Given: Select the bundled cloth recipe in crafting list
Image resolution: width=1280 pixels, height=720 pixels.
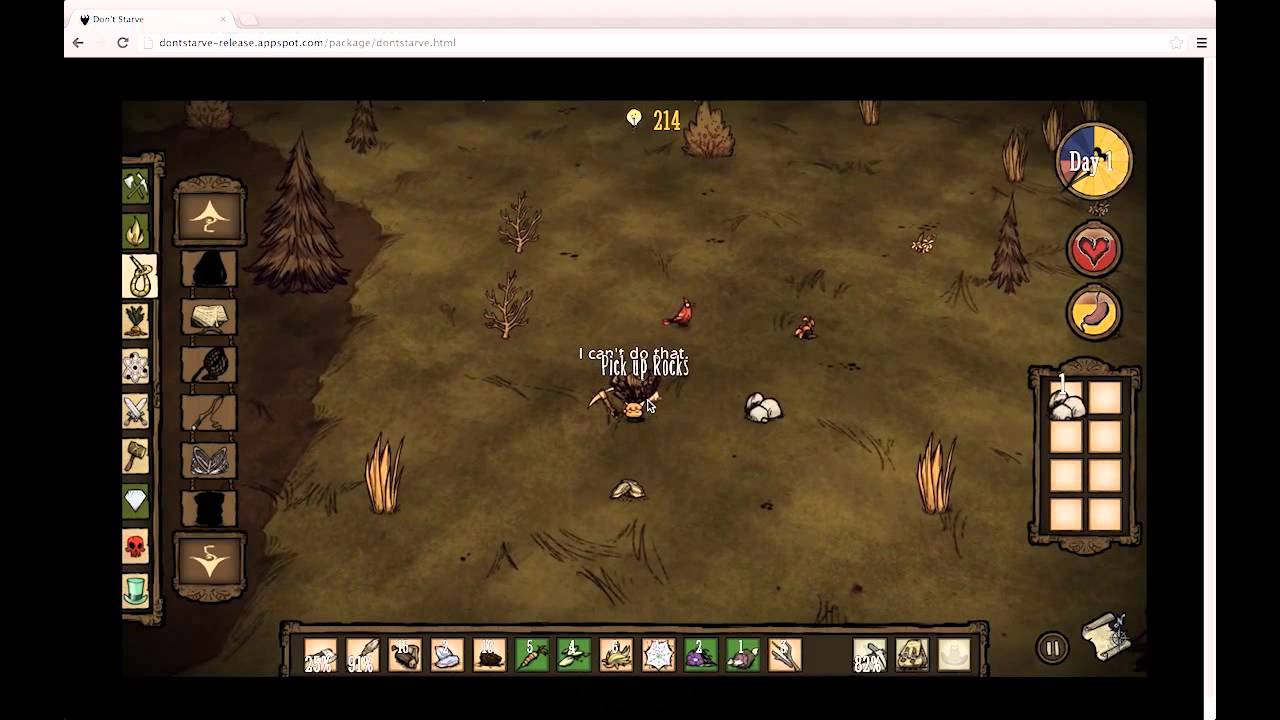Looking at the screenshot, I should [209, 317].
